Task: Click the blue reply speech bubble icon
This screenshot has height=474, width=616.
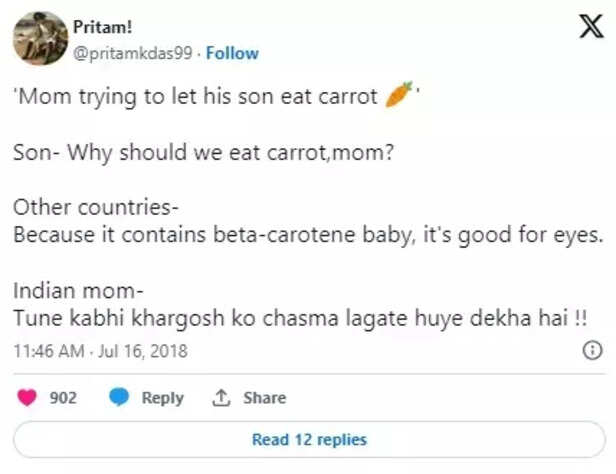Action: [119, 397]
